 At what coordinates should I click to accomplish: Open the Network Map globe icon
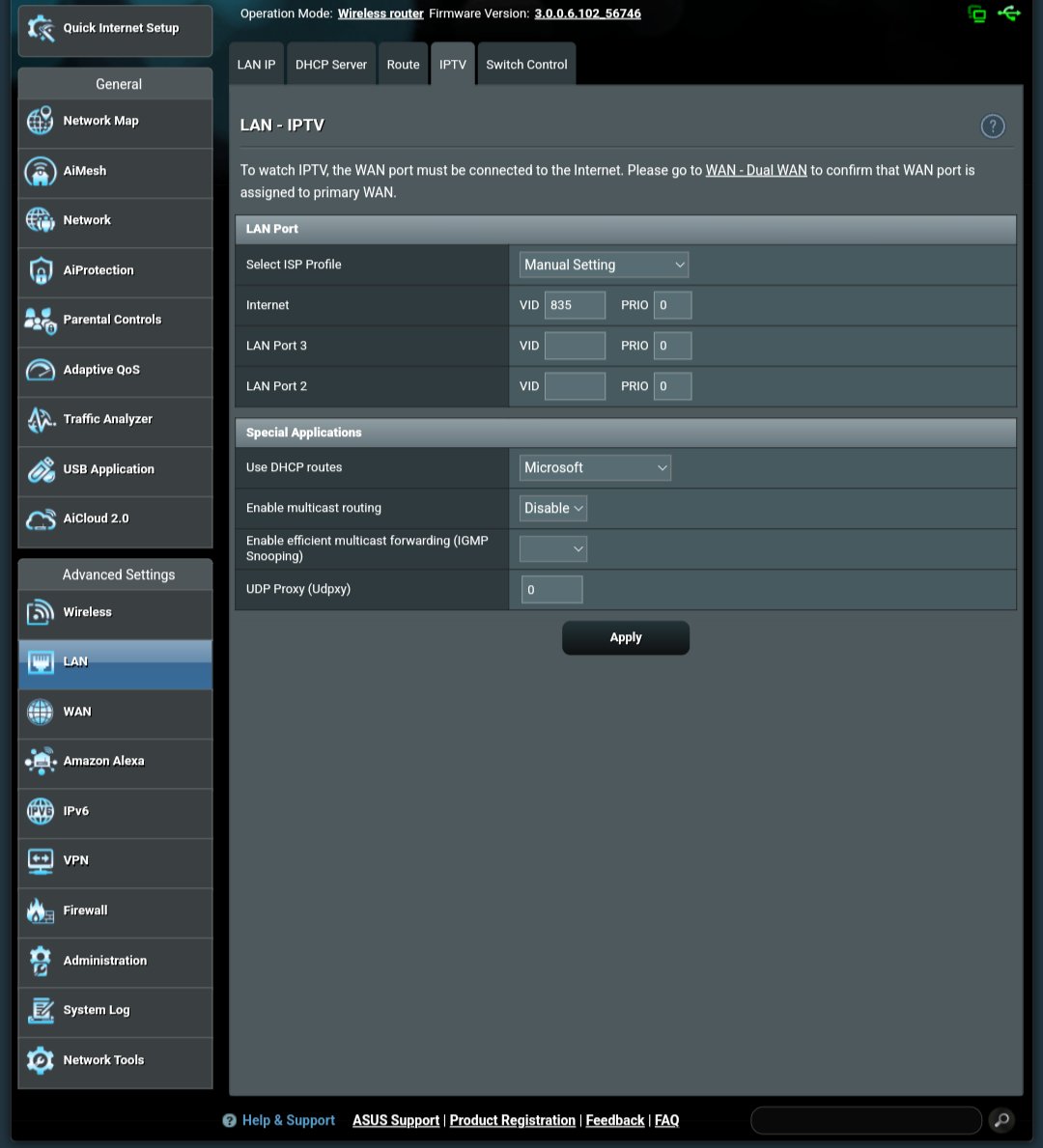[x=41, y=122]
